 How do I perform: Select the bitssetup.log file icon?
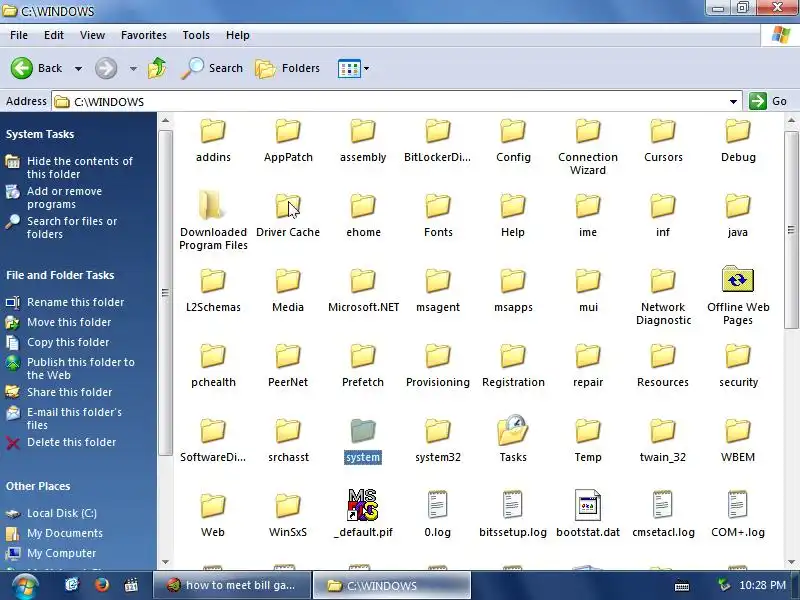pyautogui.click(x=513, y=505)
